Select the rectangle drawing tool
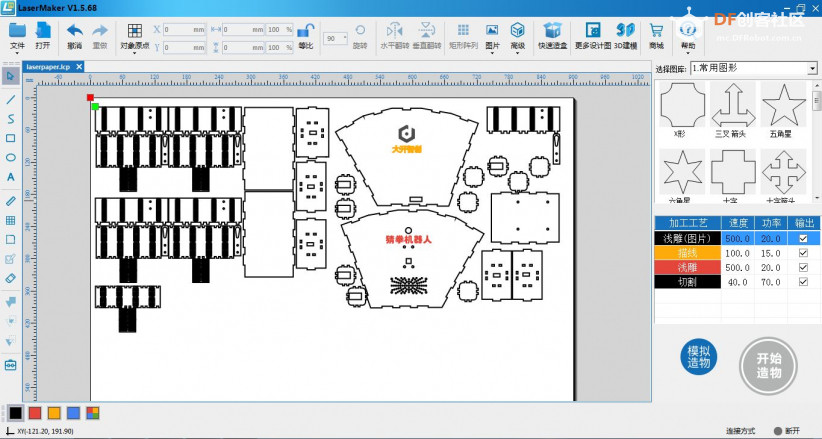This screenshot has width=822, height=439. pyautogui.click(x=10, y=138)
